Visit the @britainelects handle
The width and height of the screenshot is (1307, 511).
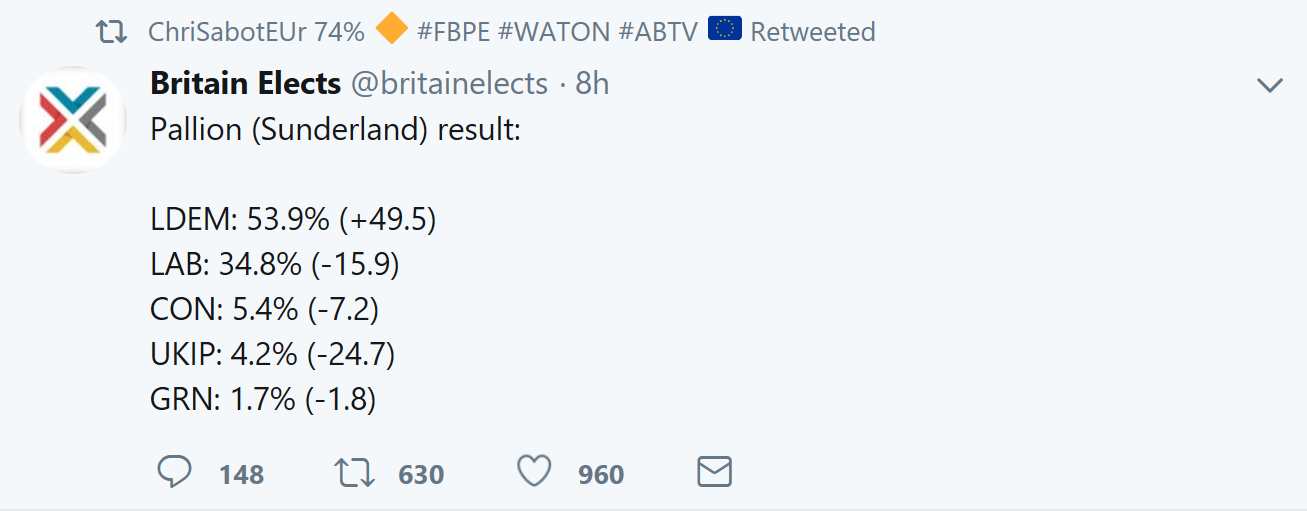[x=449, y=83]
